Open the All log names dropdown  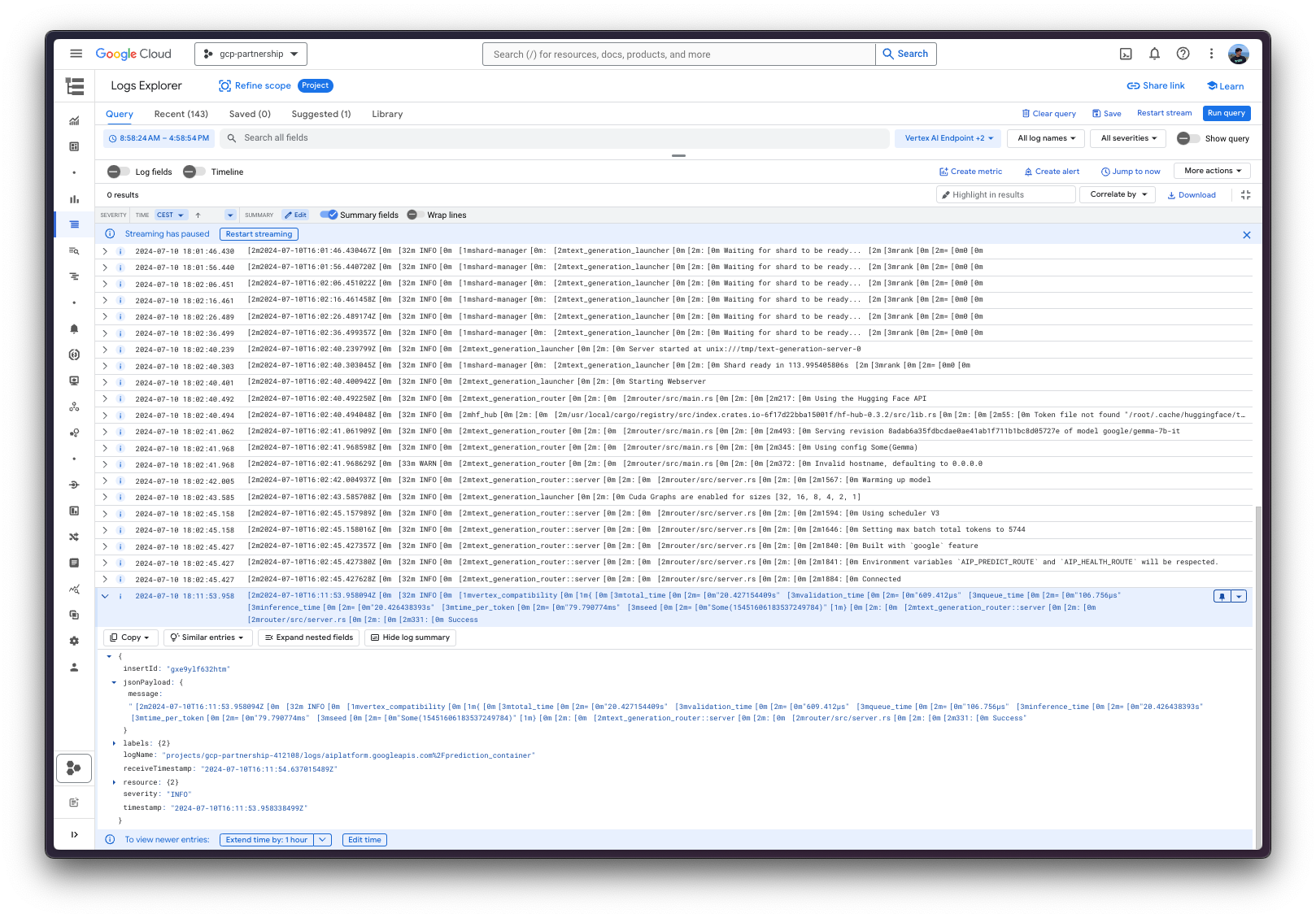tap(1046, 138)
